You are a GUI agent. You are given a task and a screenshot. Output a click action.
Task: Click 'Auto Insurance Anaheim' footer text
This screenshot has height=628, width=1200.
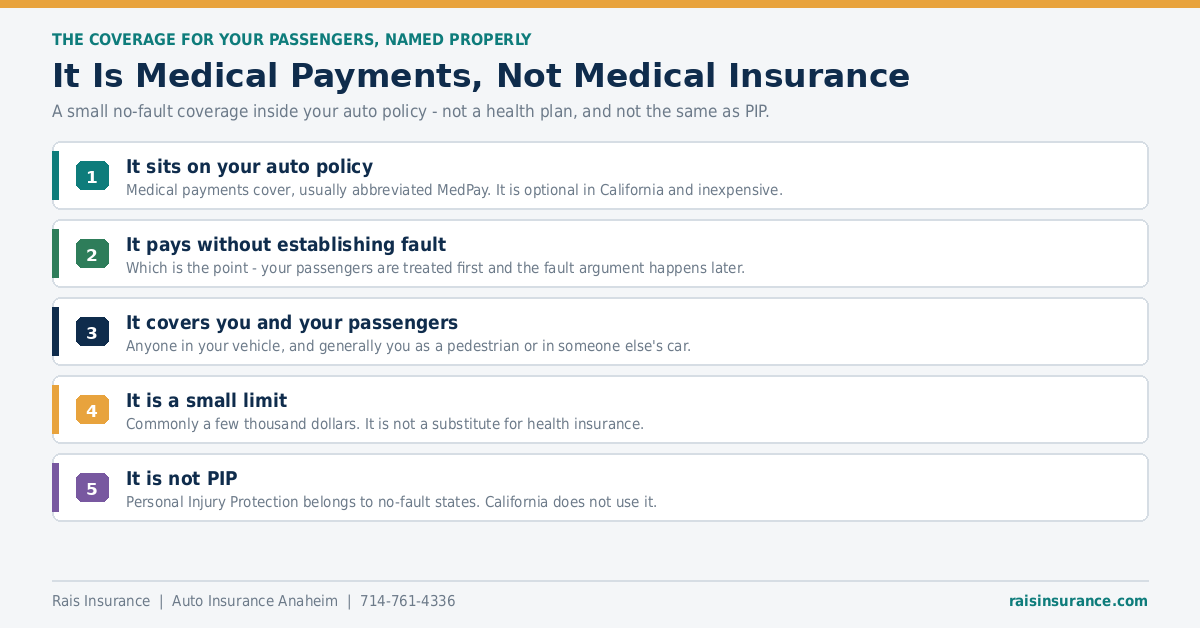pos(255,601)
